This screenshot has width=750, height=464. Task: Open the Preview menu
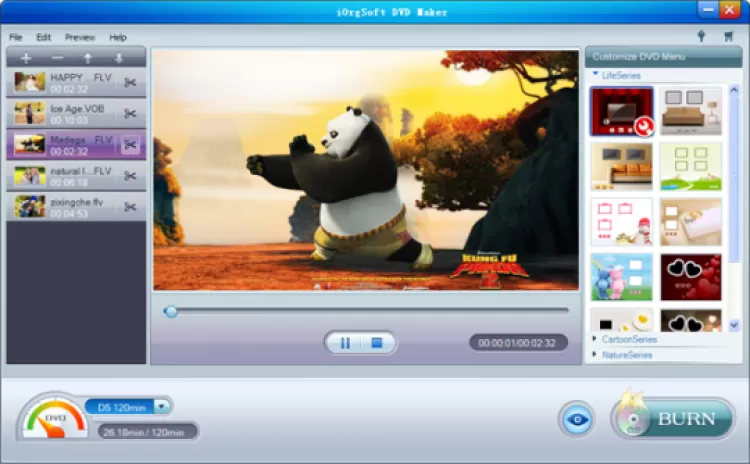point(80,37)
